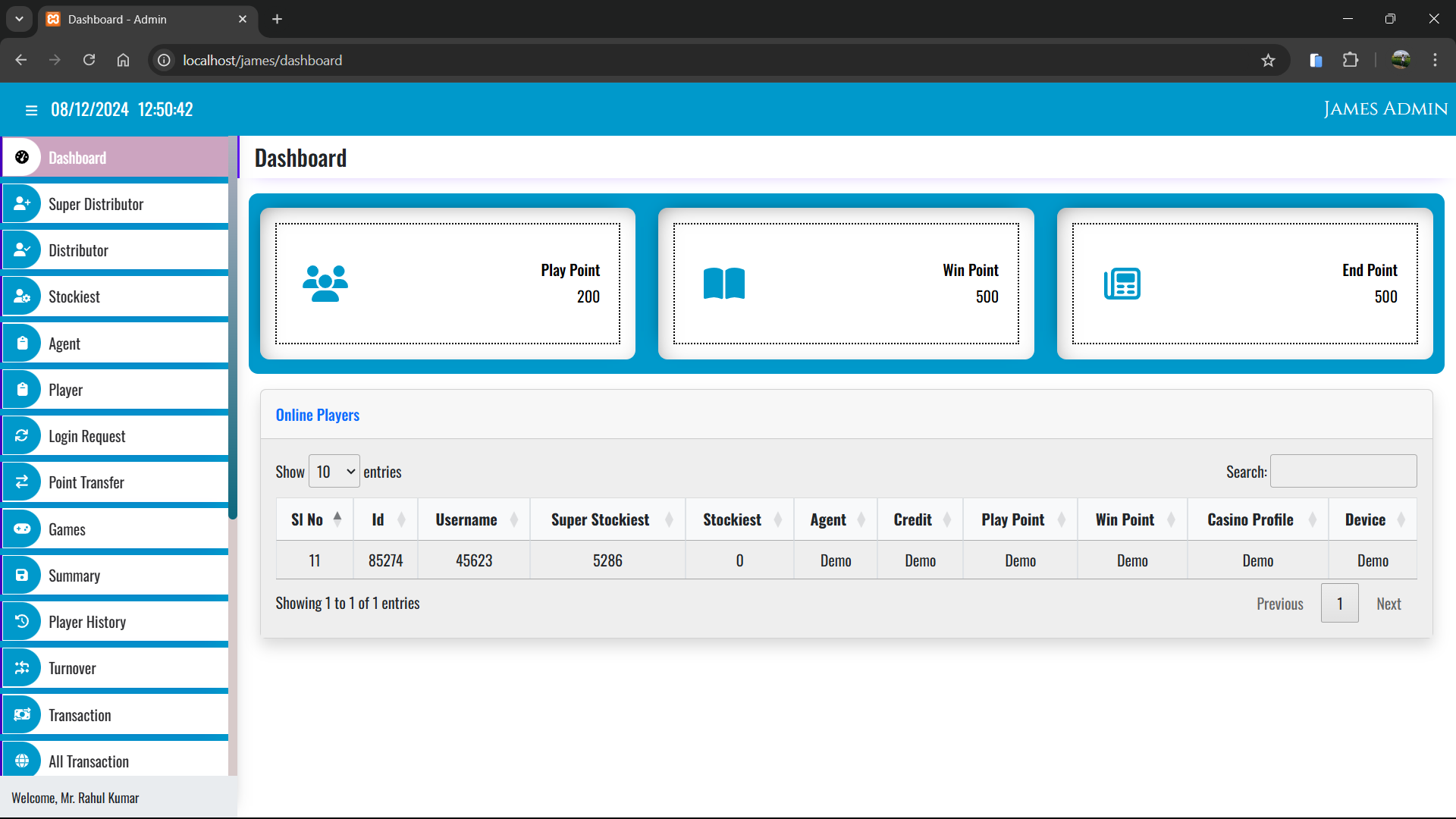Click the End Point newspaper icon
This screenshot has width=1456, height=819.
(x=1122, y=284)
